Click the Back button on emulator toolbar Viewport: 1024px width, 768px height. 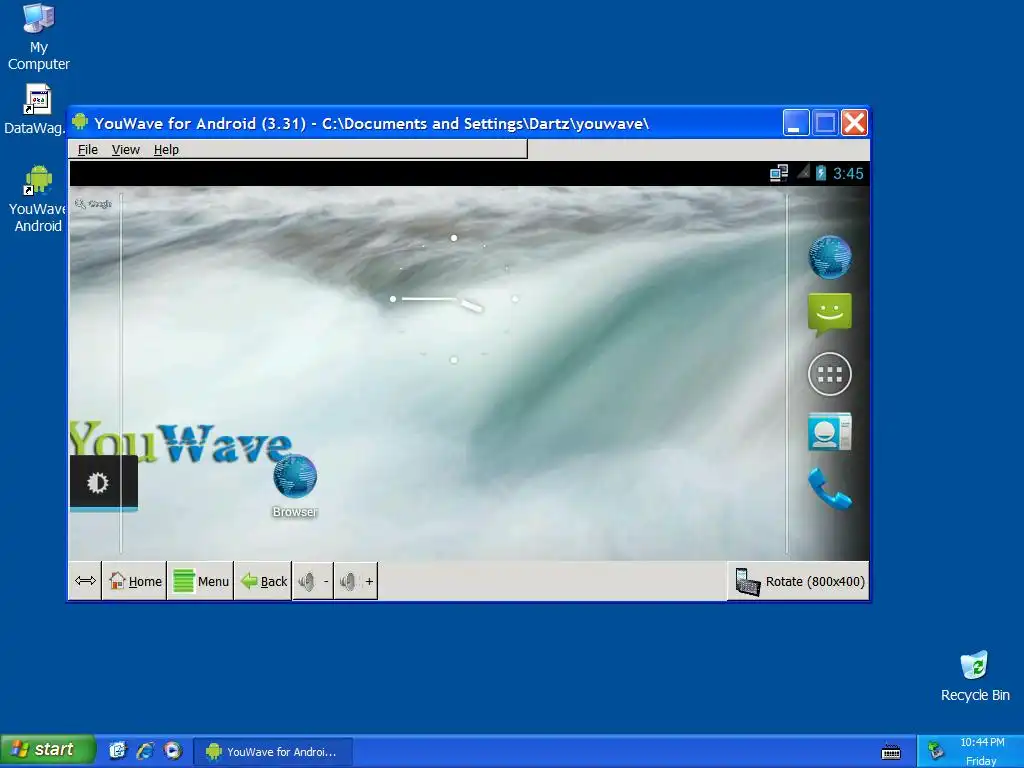click(x=263, y=581)
